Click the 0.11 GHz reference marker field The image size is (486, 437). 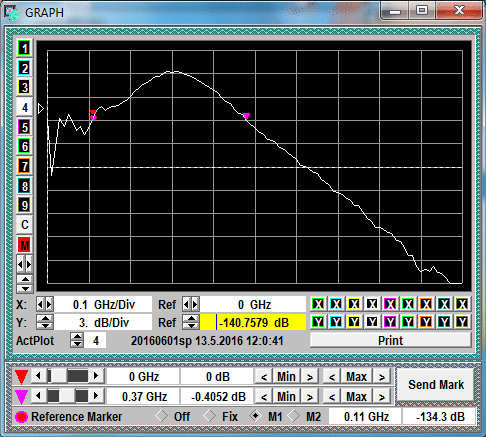click(366, 417)
